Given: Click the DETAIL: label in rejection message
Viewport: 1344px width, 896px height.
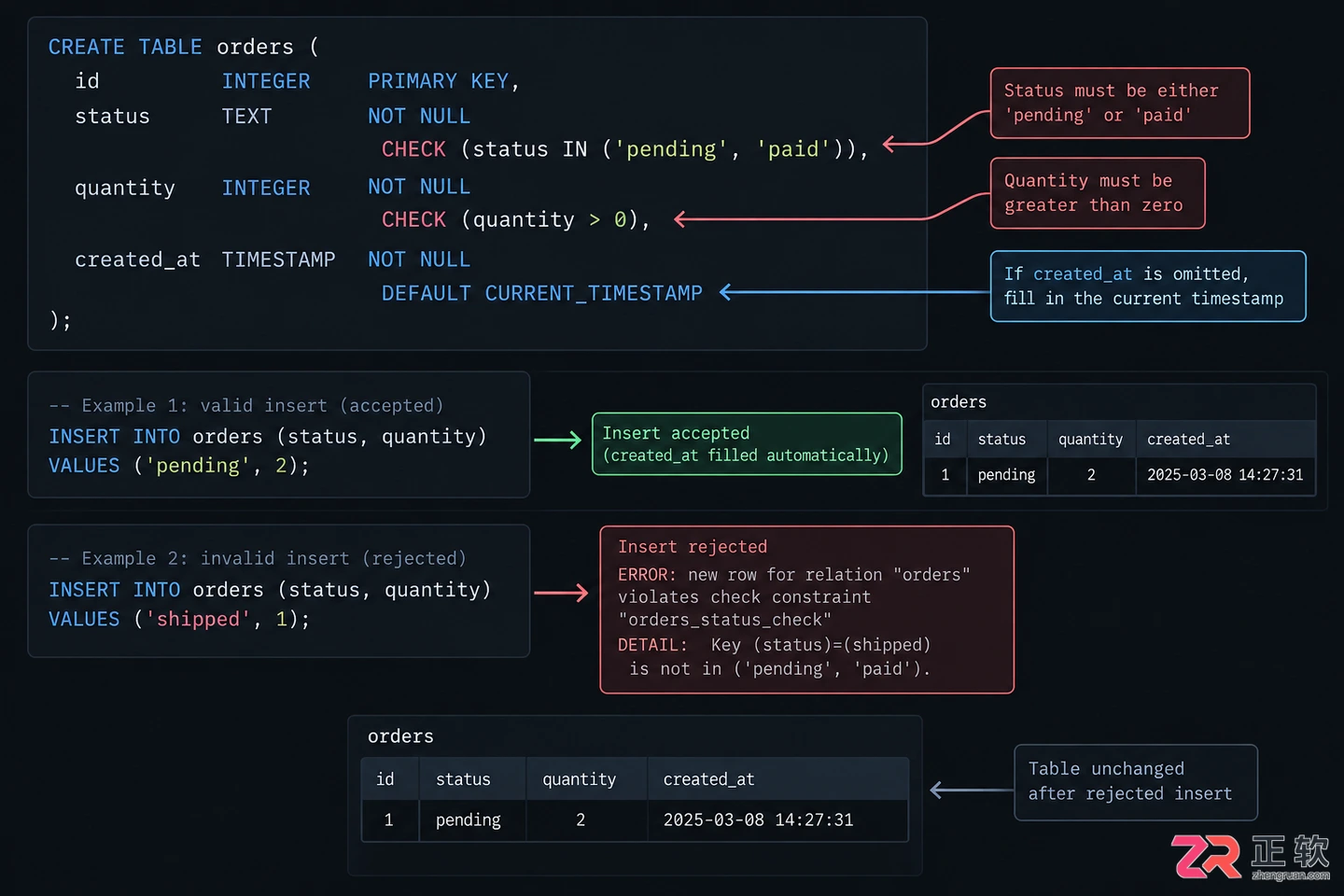Looking at the screenshot, I should 651,645.
